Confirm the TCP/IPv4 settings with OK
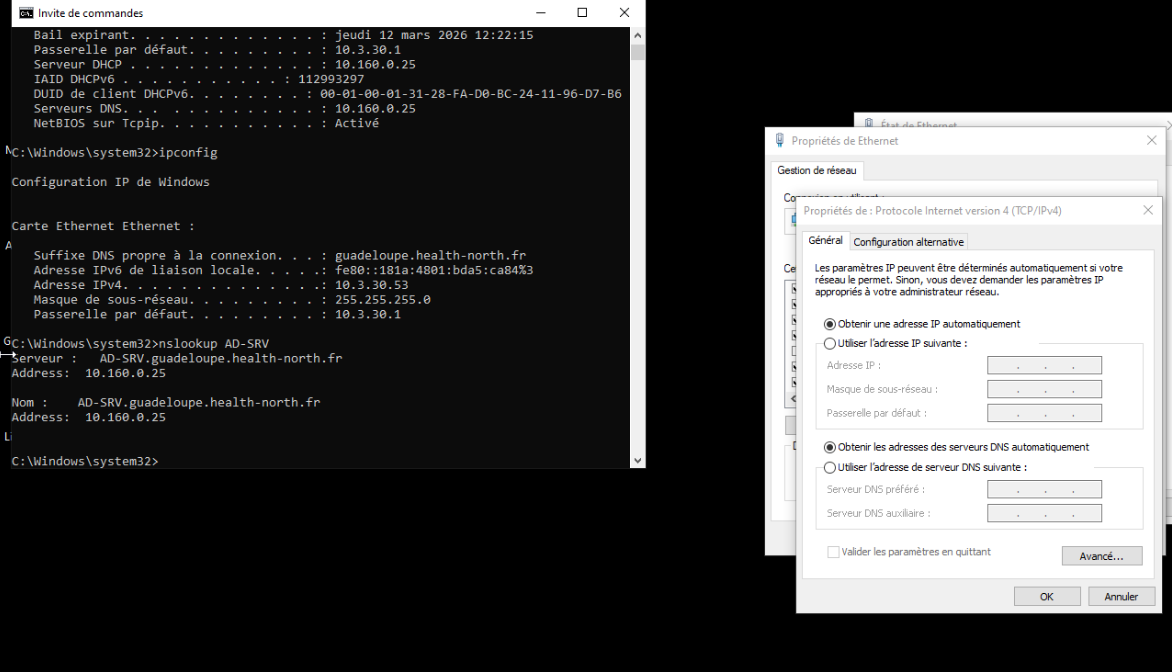1172x672 pixels. (x=1047, y=595)
